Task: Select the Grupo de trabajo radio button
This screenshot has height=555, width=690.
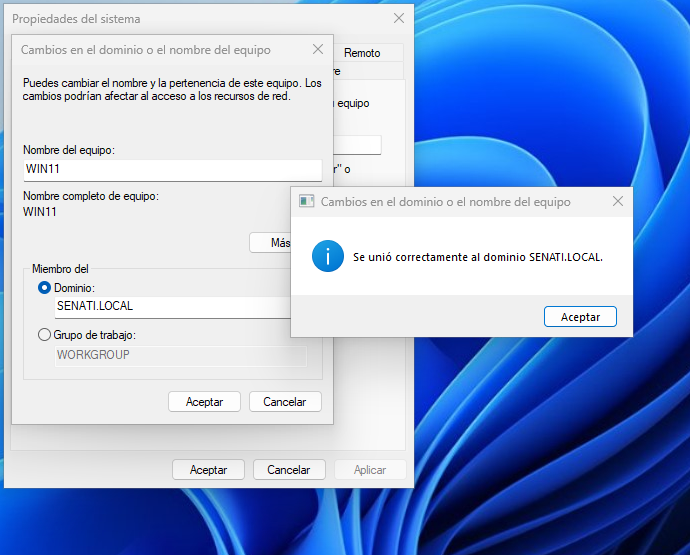Action: pyautogui.click(x=44, y=335)
